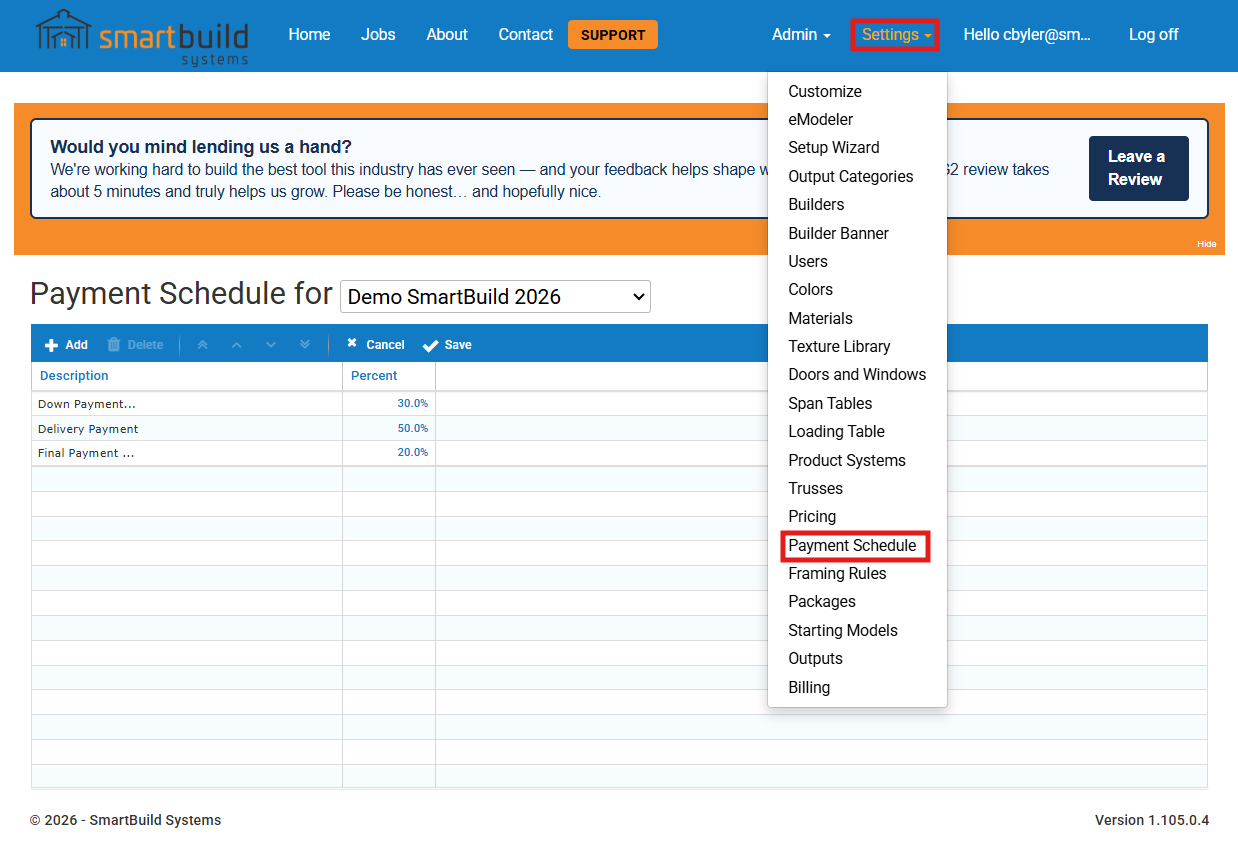Click the 50.0% percent cell
The image size is (1238, 856).
[x=389, y=429]
